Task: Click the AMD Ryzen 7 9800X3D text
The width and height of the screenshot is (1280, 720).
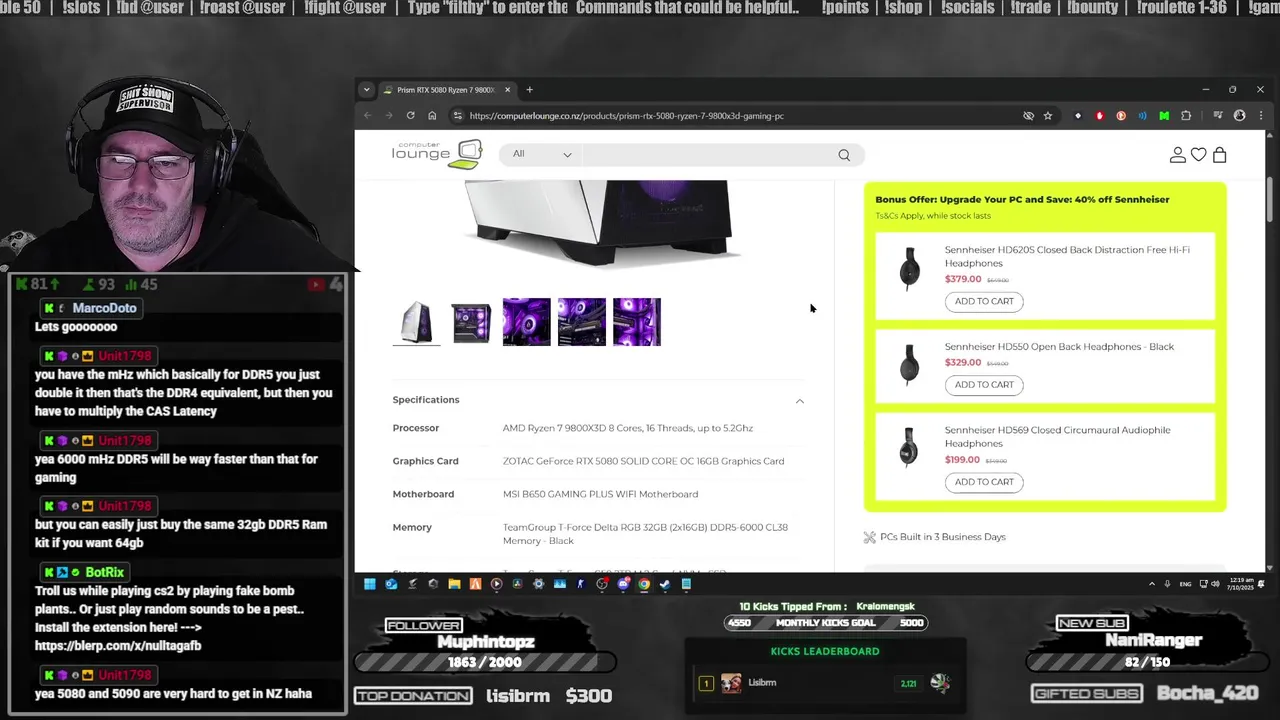Action: (628, 428)
